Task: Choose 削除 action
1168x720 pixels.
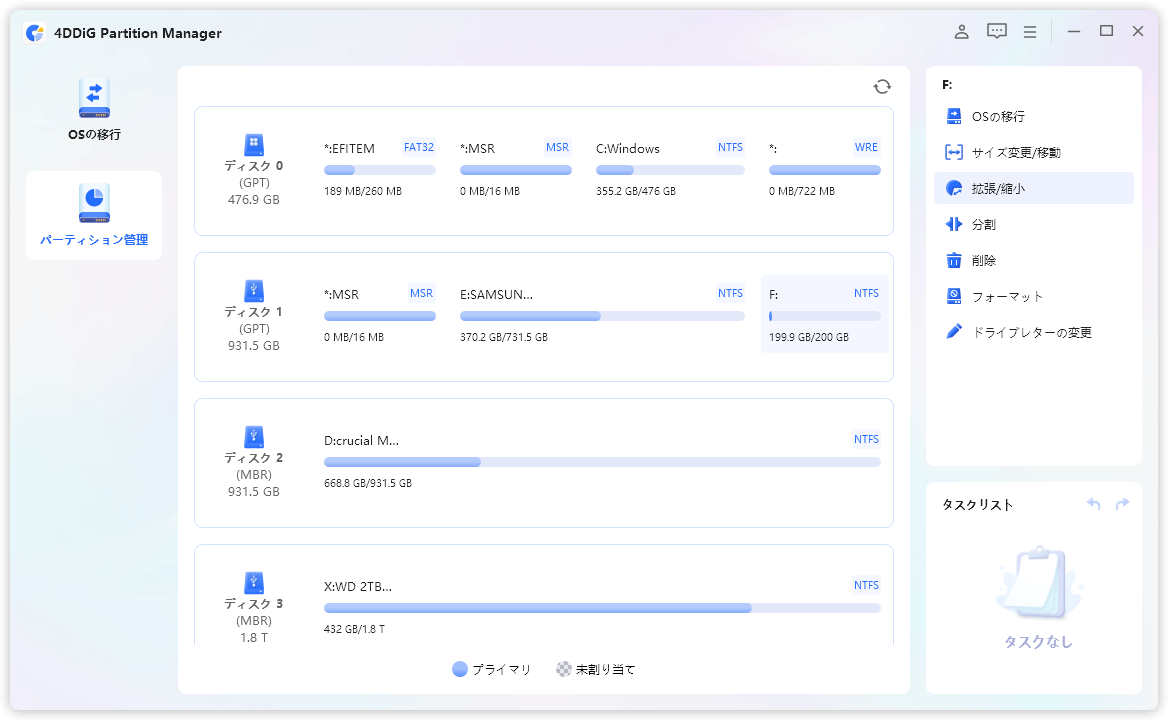Action: [x=1034, y=261]
